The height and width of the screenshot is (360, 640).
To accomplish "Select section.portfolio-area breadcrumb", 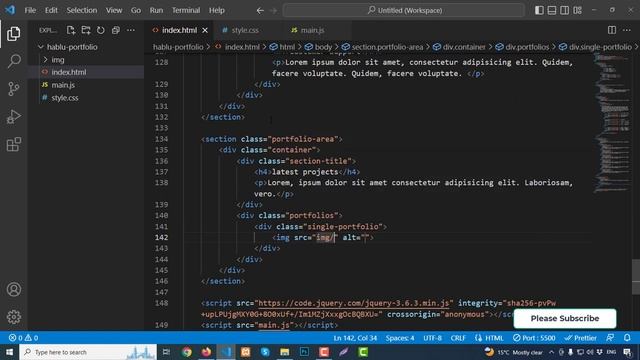I will [x=383, y=47].
